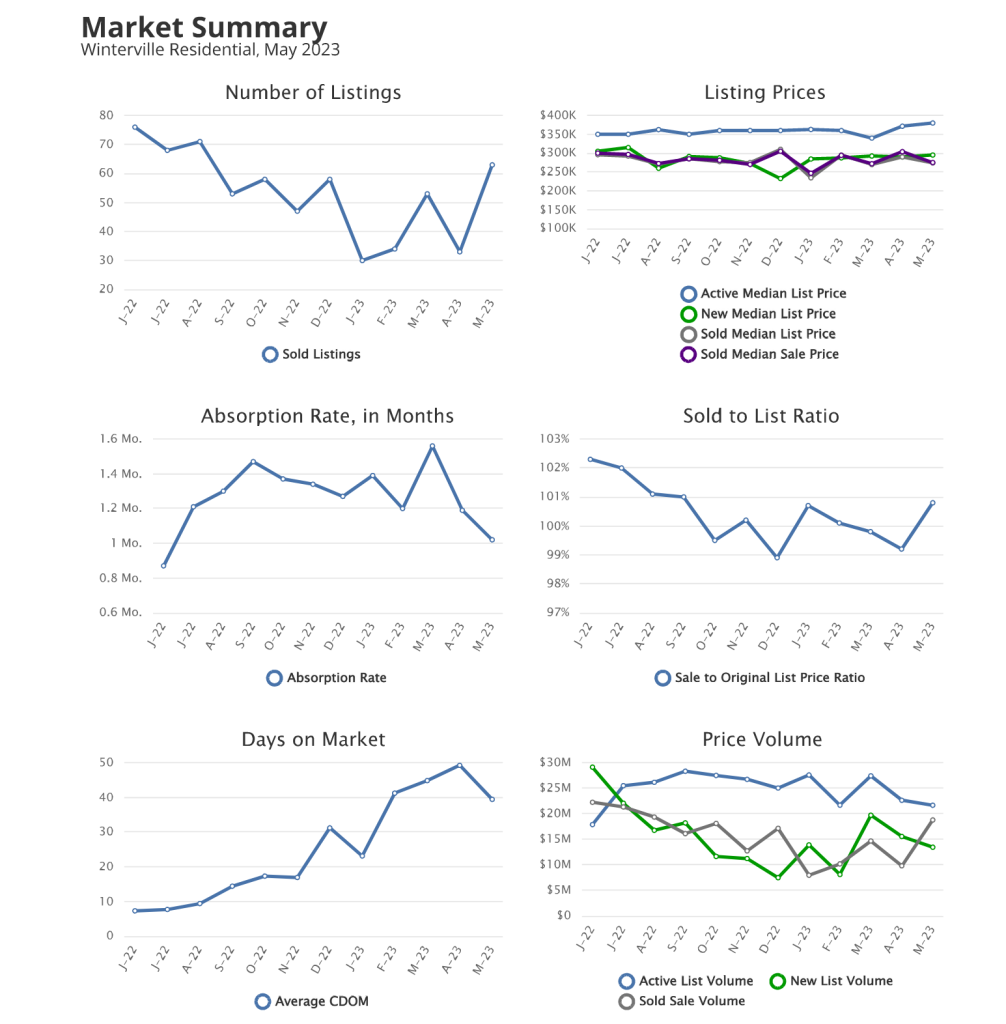Click the Market Summary heading
This screenshot has height=1024, width=1006.
203,27
